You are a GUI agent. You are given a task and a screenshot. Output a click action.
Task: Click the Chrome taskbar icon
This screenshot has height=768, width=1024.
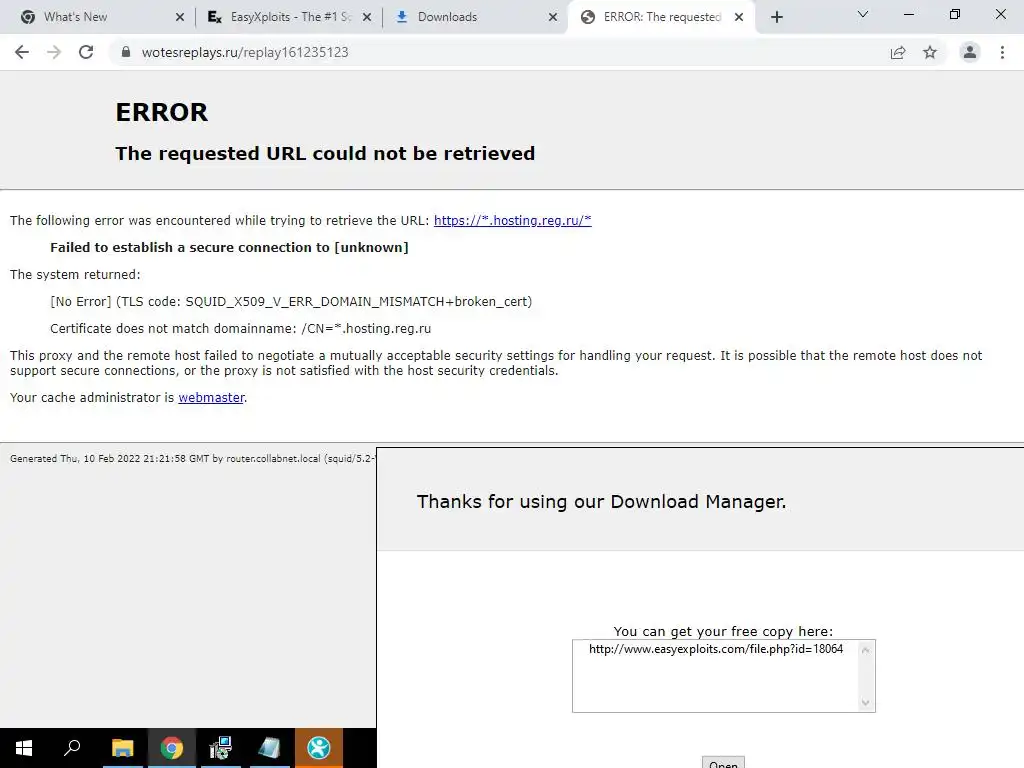tap(172, 748)
